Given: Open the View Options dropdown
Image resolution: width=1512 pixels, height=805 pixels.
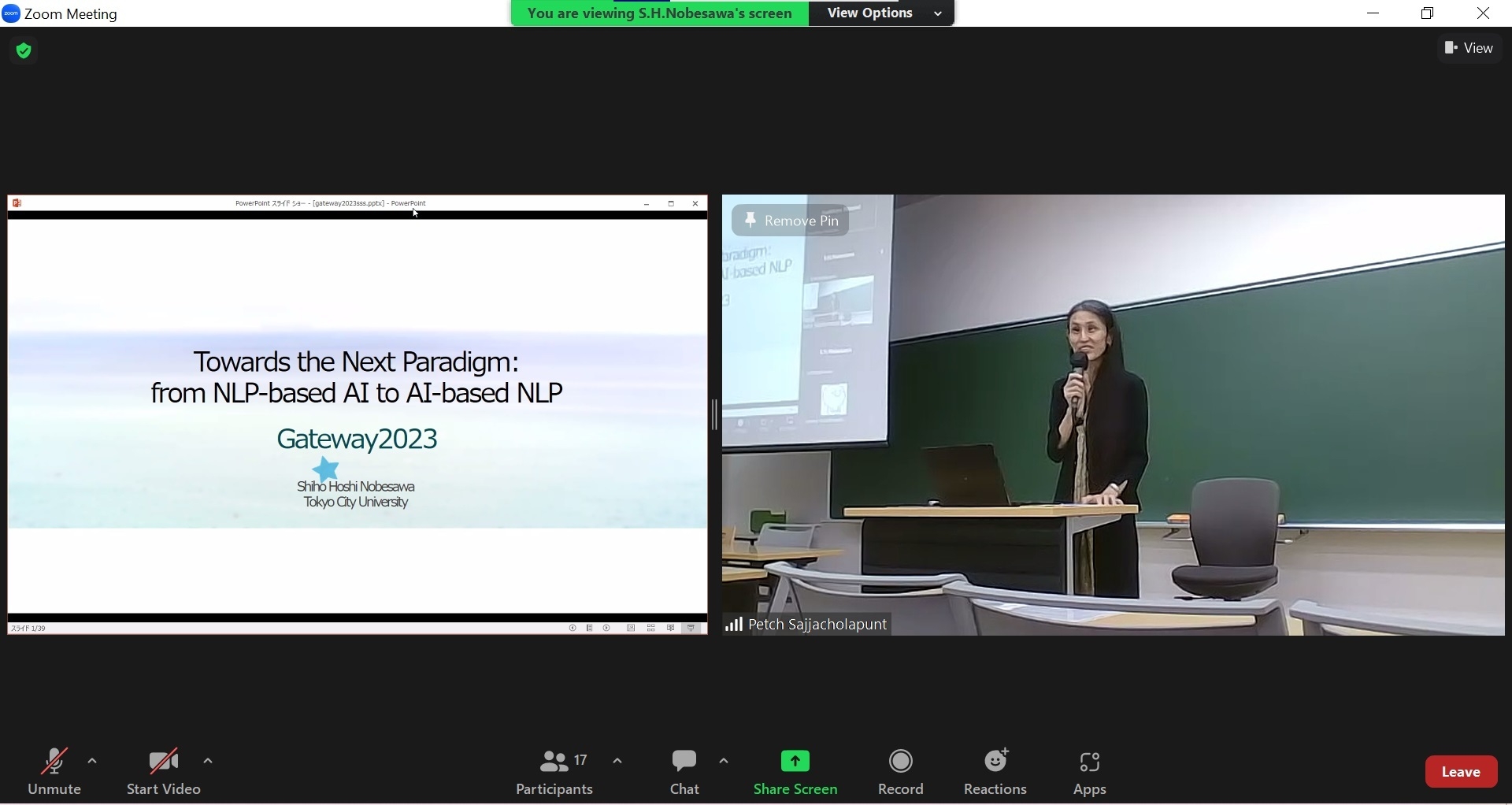Looking at the screenshot, I should coord(882,13).
